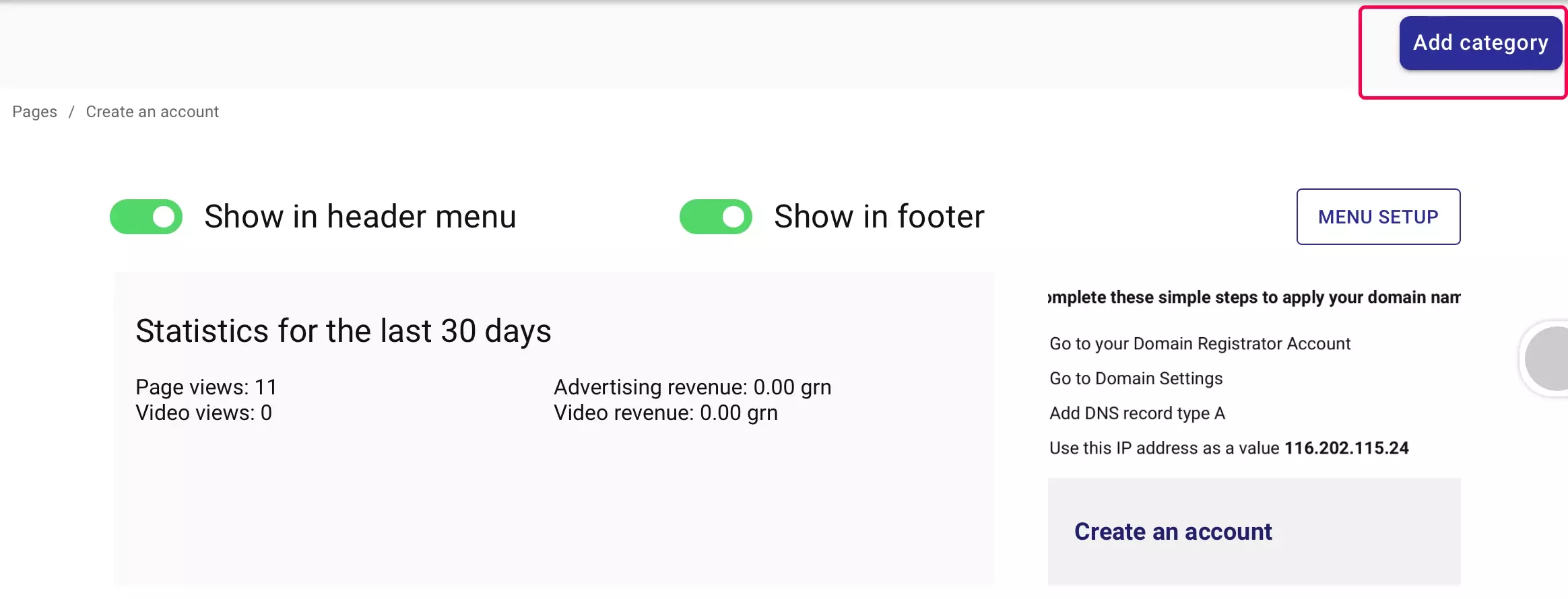The width and height of the screenshot is (1568, 599).
Task: Select the Page views: 11 statistic
Action: click(206, 387)
